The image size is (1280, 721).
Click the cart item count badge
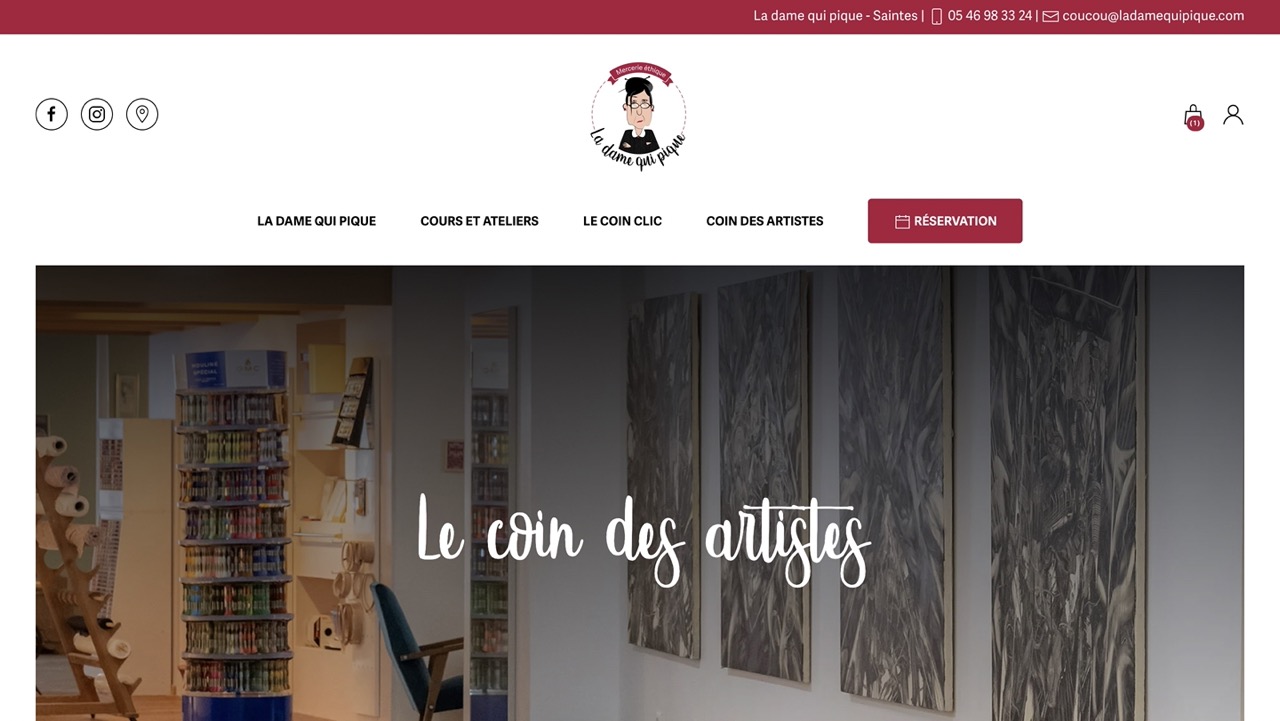pos(1195,123)
